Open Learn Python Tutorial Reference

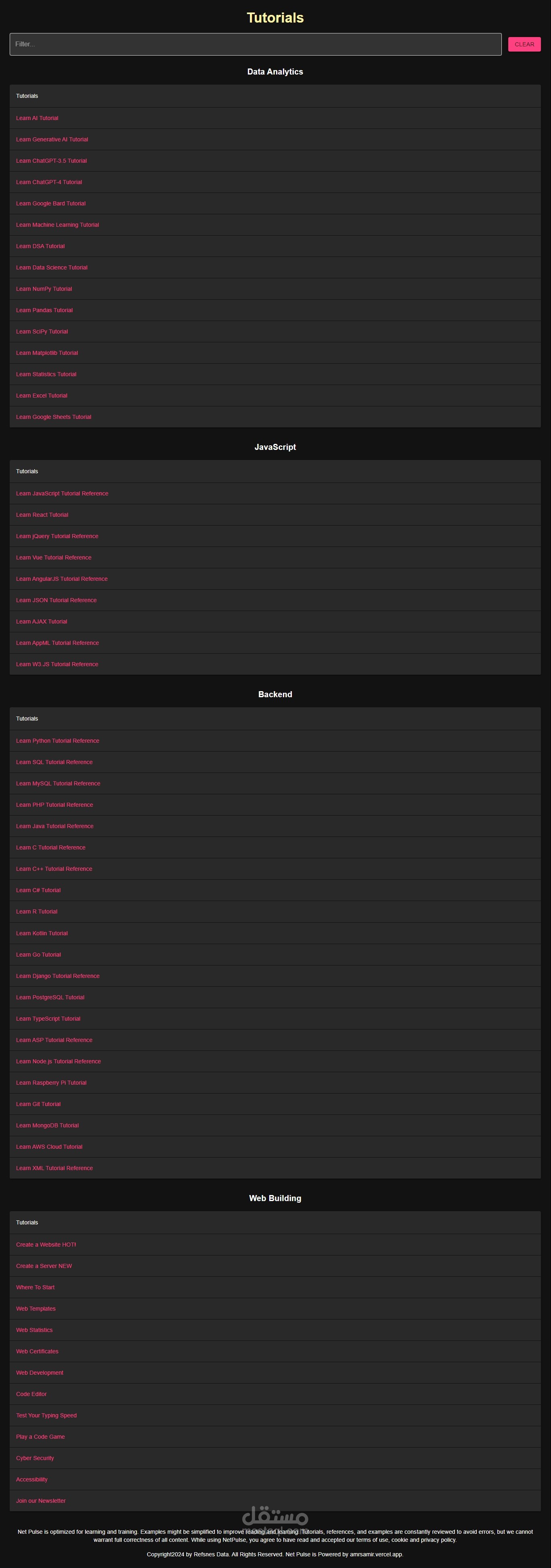pyautogui.click(x=57, y=741)
